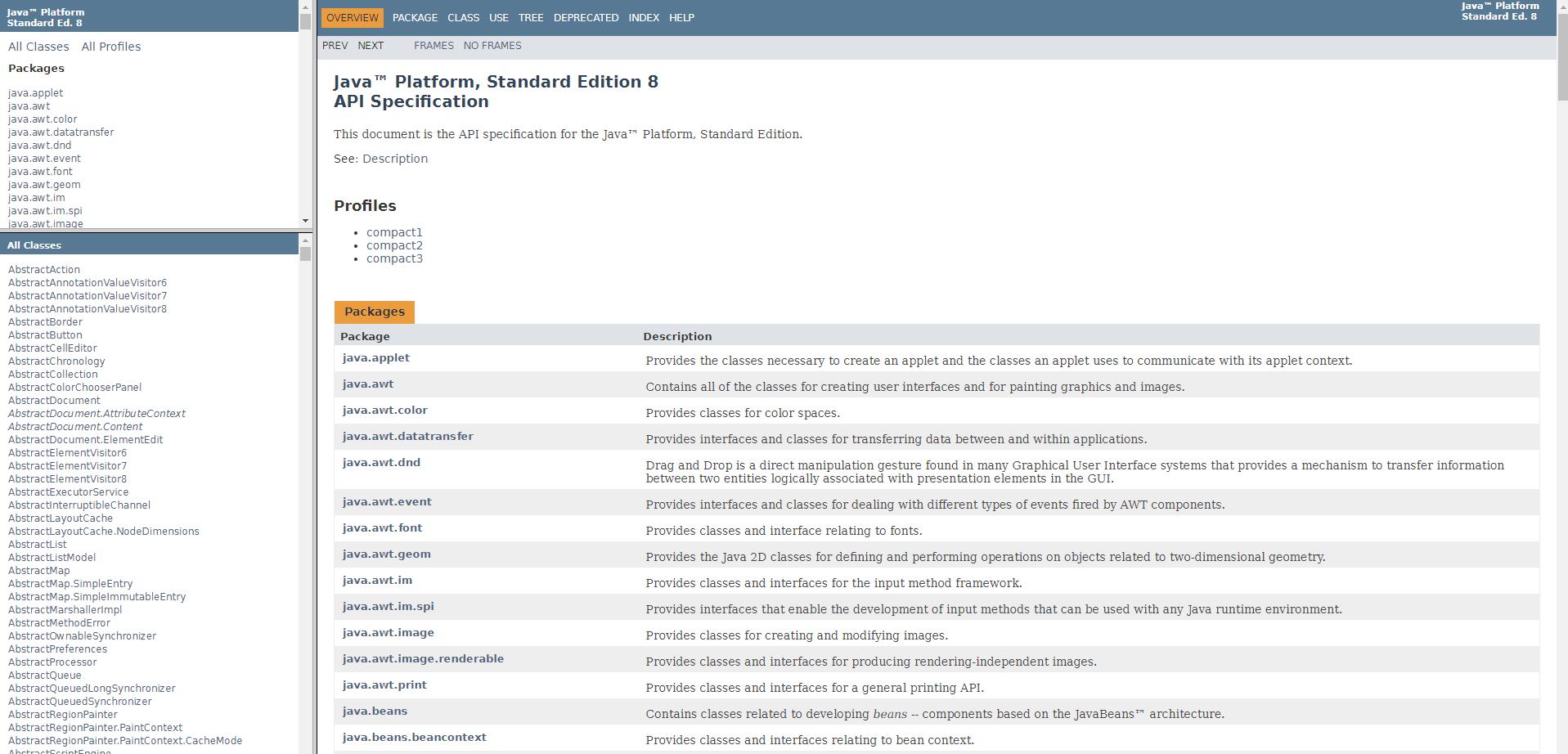Screen dimensions: 1568x754
Task: Open java.beans in the packages table
Action: tap(375, 711)
